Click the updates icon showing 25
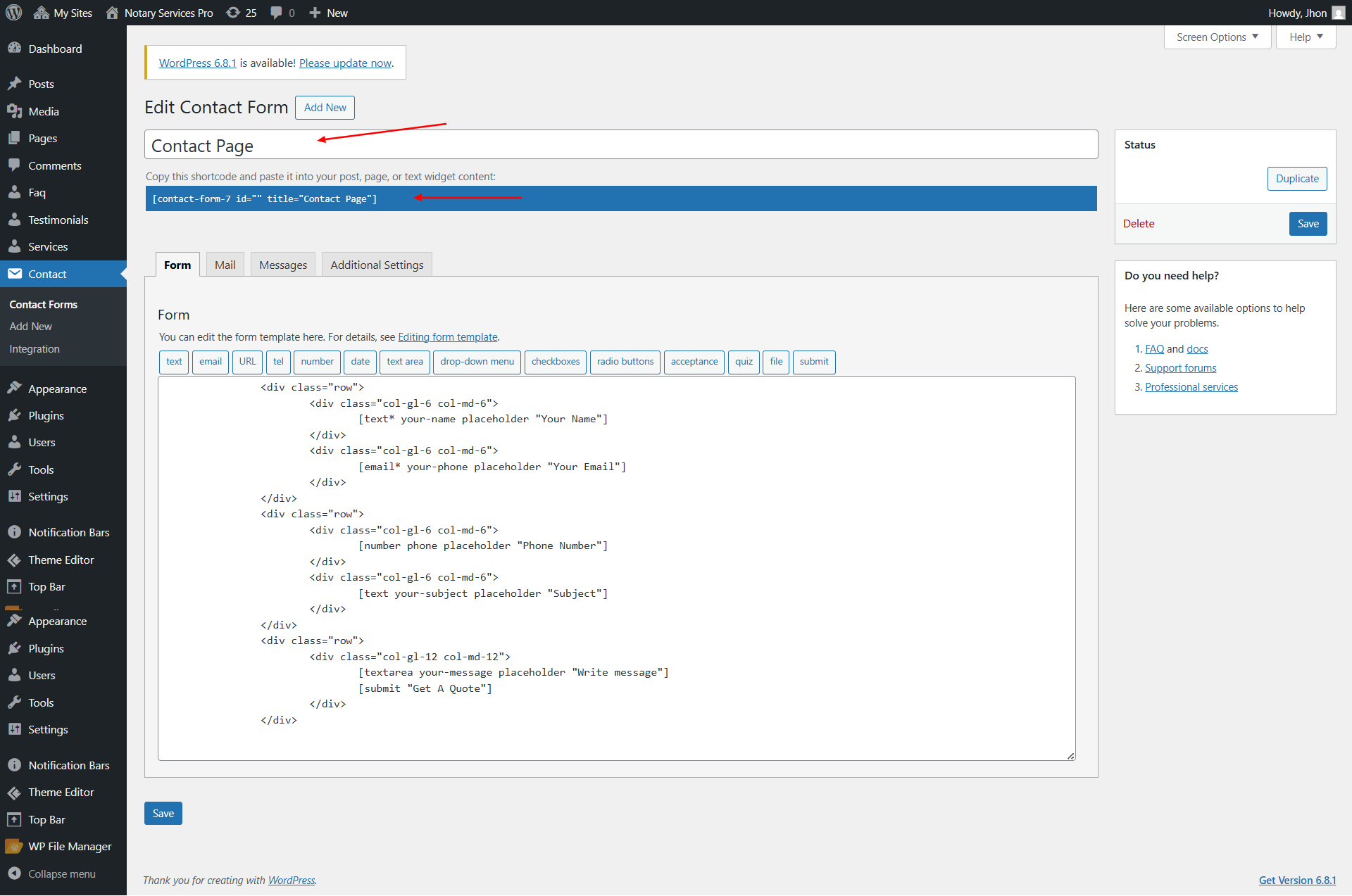 click(x=233, y=13)
